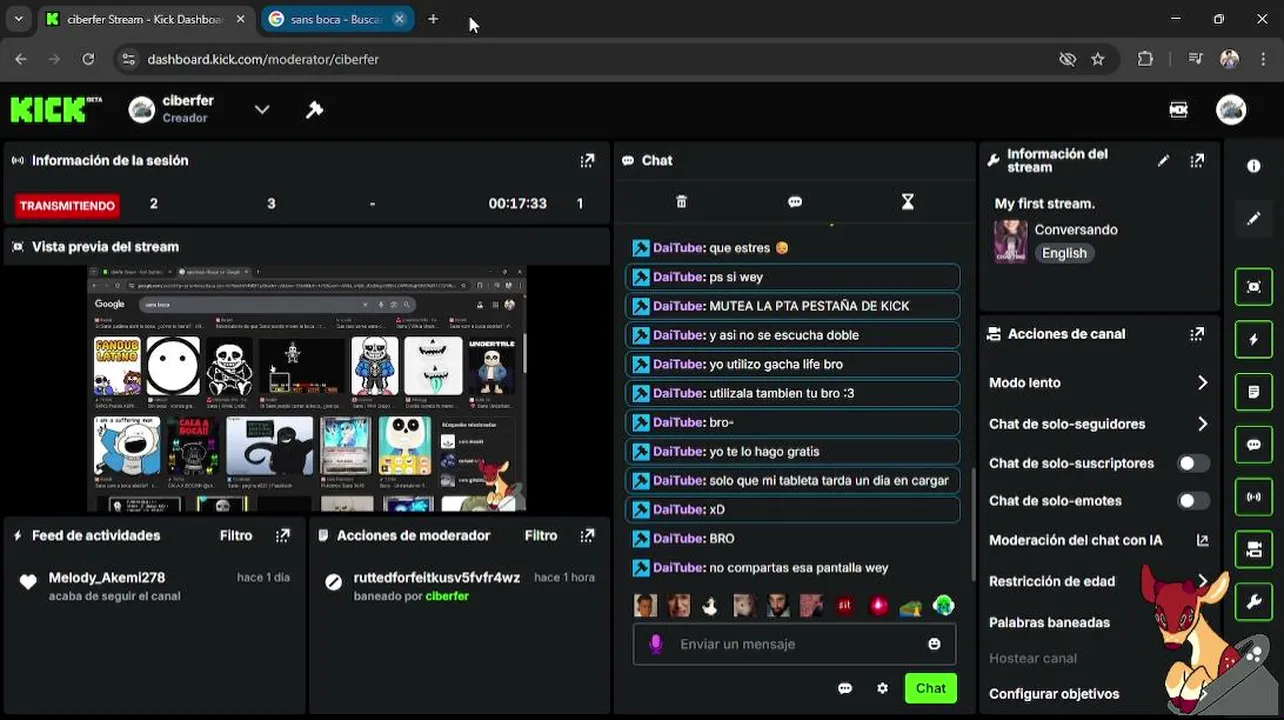Expand Modo lento options
Image resolution: width=1284 pixels, height=720 pixels.
pos(1202,383)
